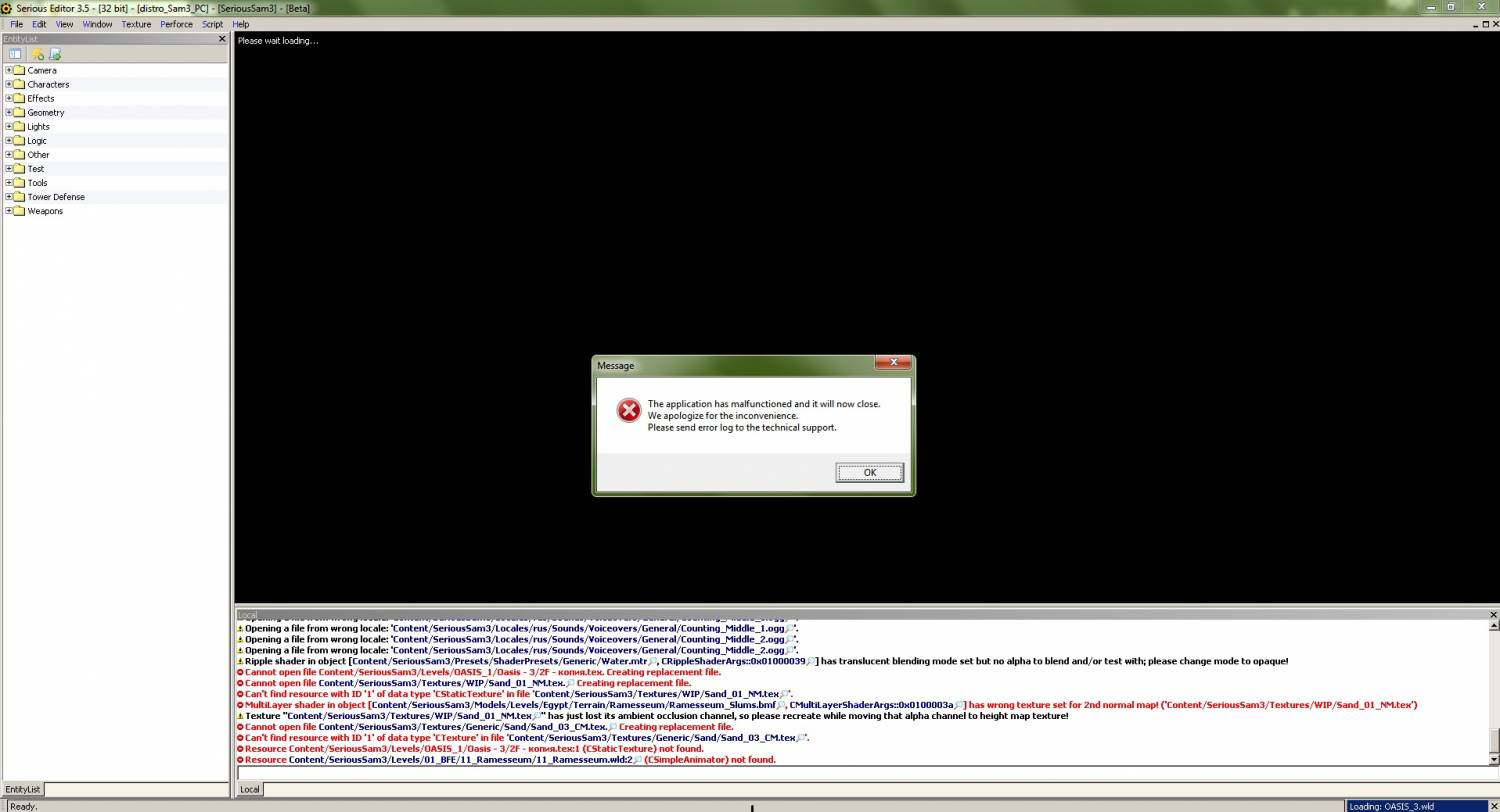Expand the Camera folder
Image resolution: width=1500 pixels, height=812 pixels.
click(9, 70)
